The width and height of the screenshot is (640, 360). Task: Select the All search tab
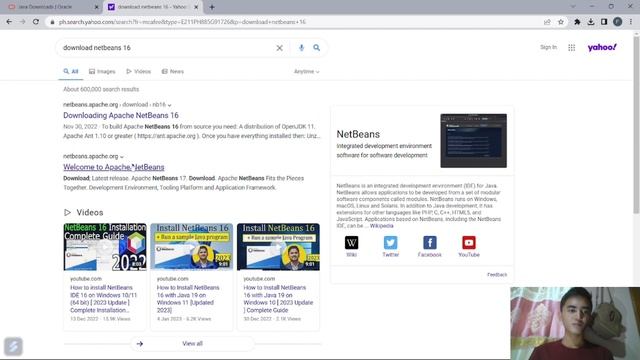(x=71, y=71)
